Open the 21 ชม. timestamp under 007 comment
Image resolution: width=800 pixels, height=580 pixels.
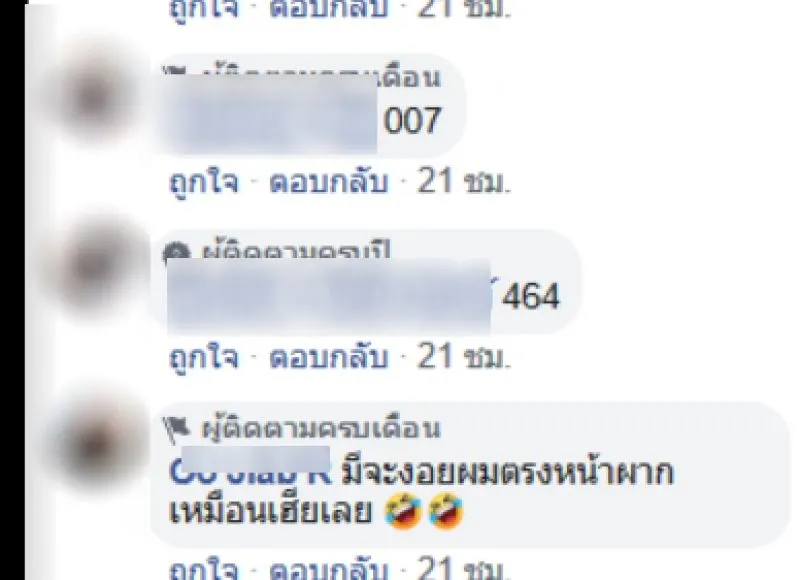463,182
